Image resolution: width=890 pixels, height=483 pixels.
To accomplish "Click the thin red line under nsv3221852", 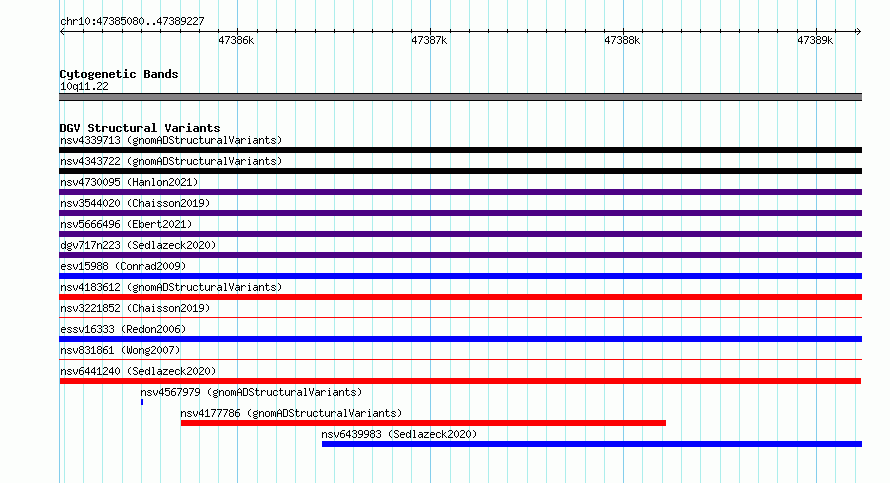I will pos(460,317).
